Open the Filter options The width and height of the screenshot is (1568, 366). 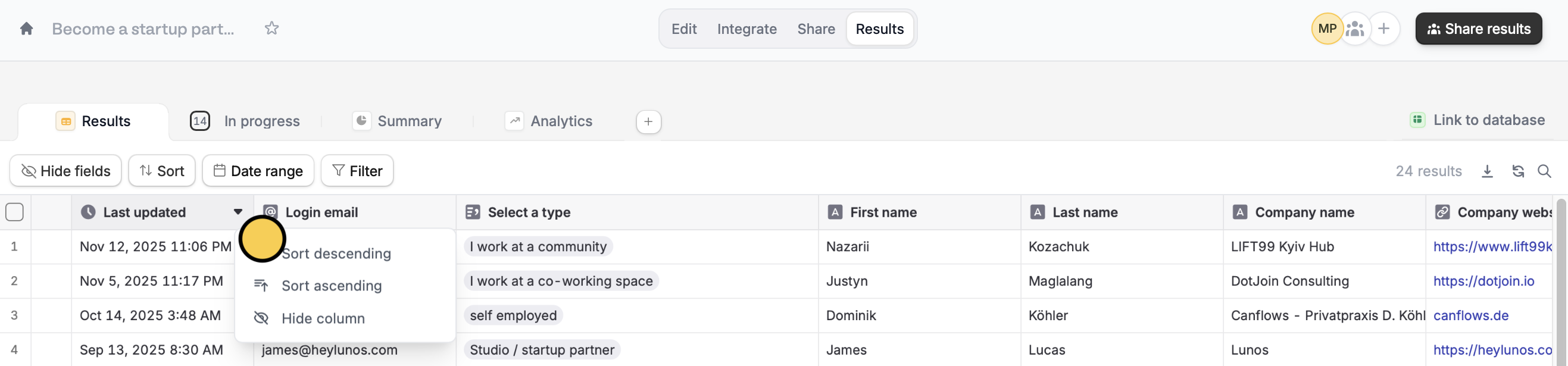point(357,171)
